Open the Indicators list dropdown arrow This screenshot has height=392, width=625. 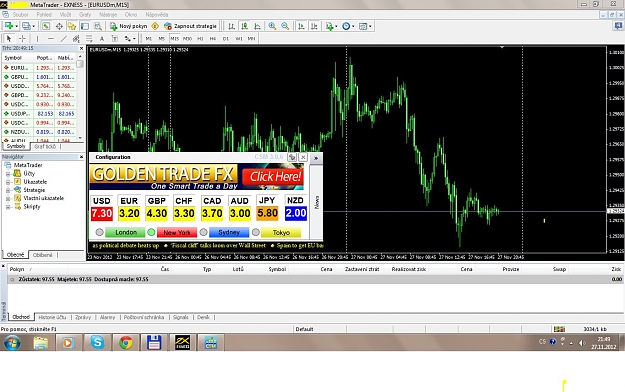pos(336,26)
